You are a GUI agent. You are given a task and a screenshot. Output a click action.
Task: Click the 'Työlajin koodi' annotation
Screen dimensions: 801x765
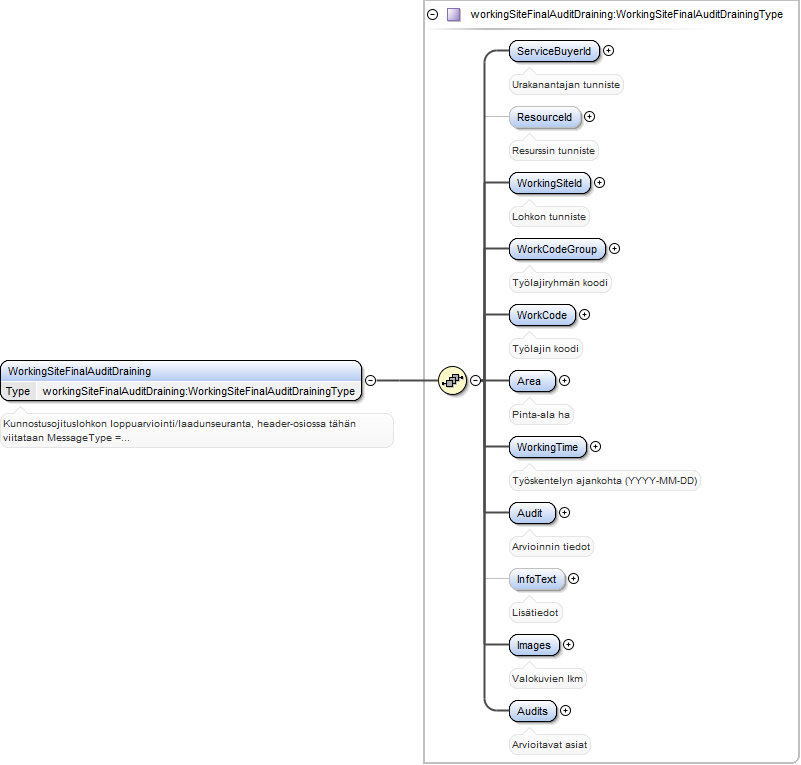pyautogui.click(x=546, y=348)
